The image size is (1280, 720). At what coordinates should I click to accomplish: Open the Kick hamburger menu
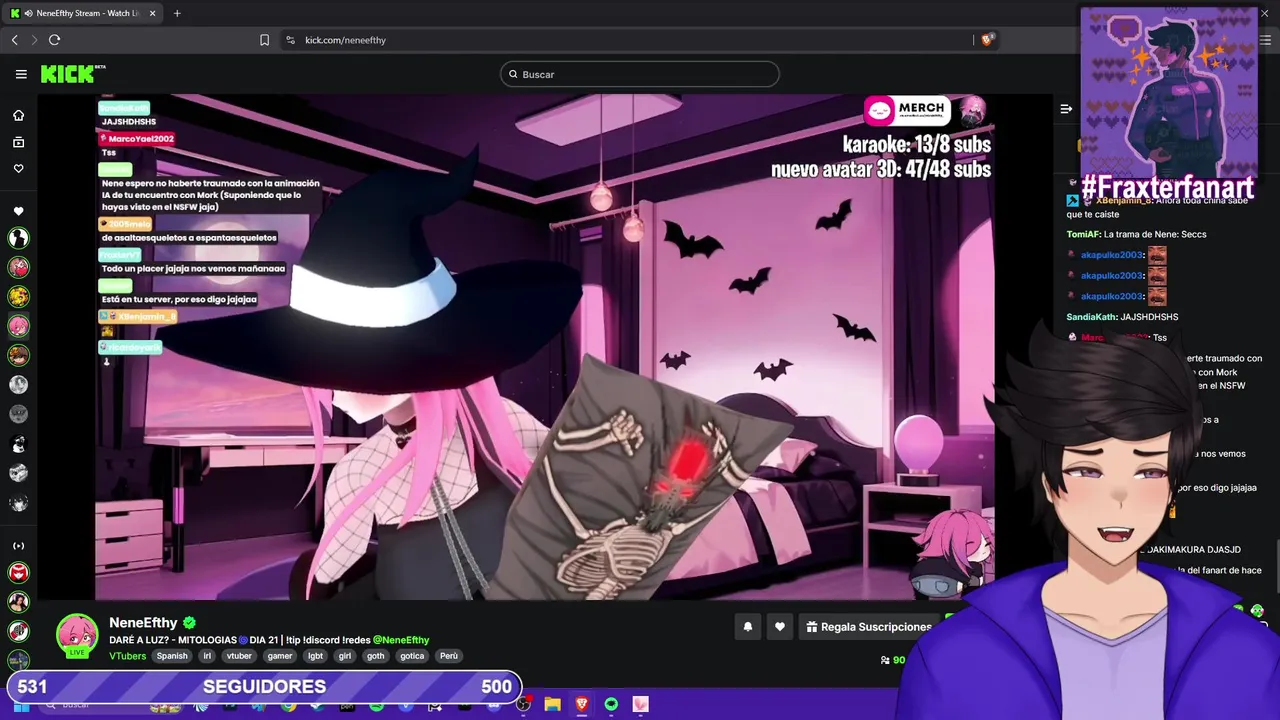coord(21,74)
